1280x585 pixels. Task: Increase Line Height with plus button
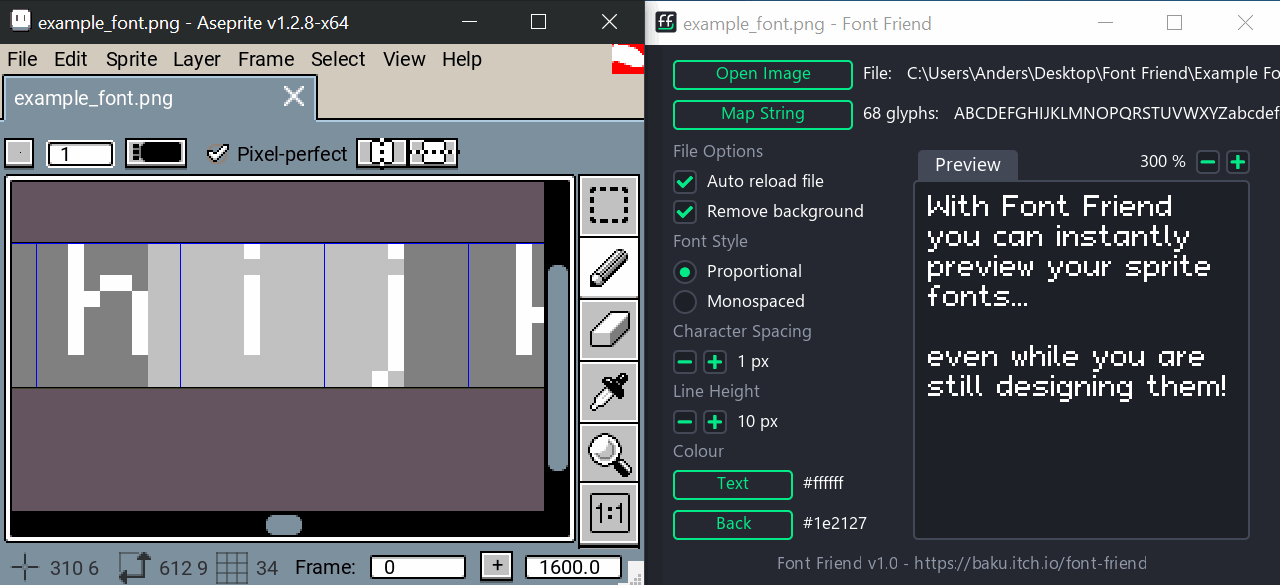(715, 422)
